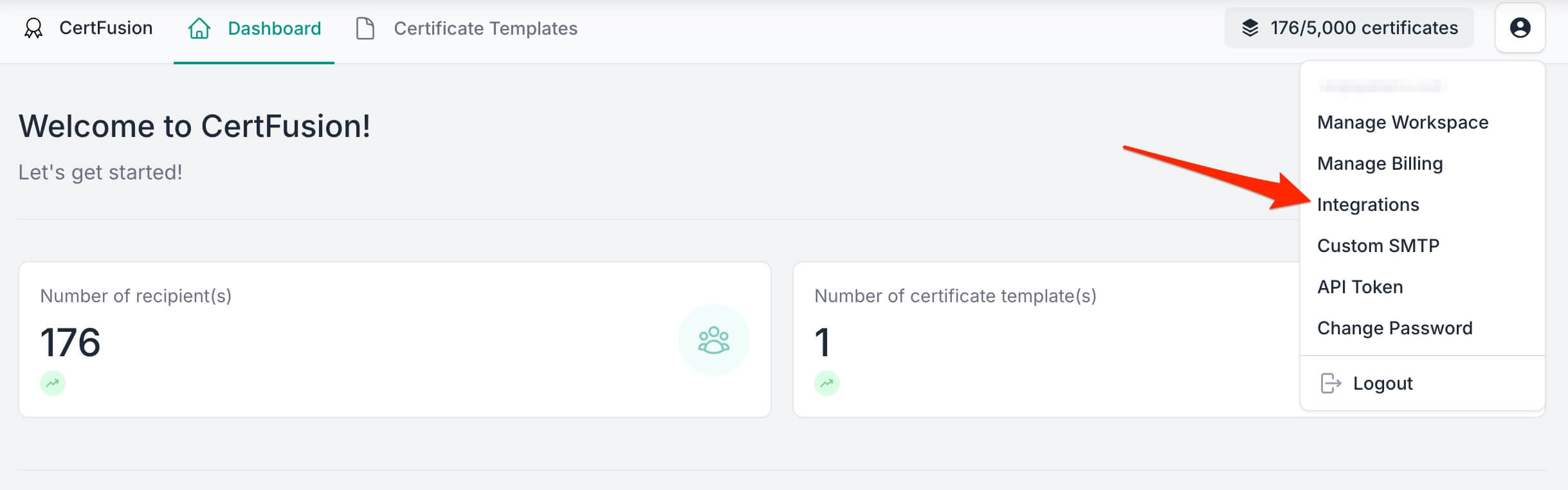Click the Certificate Templates document icon
The image size is (1568, 490).
click(x=365, y=28)
